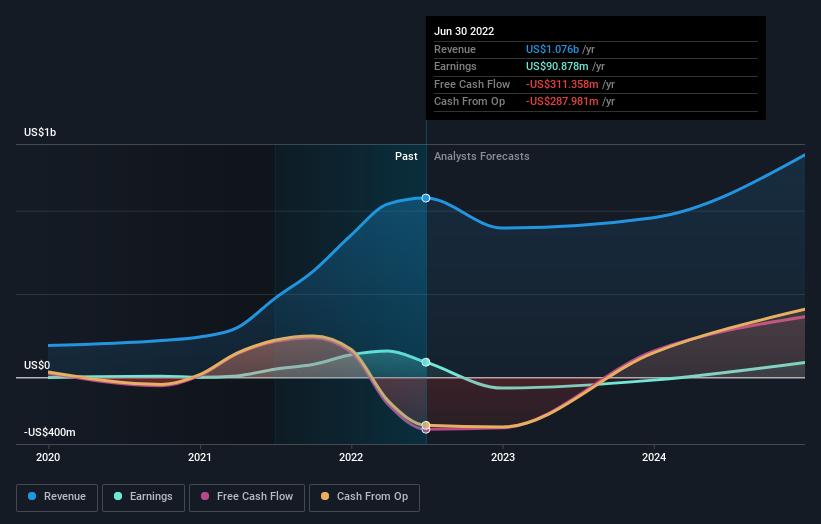This screenshot has height=524, width=821.
Task: Click the pink Free Cash Flow legend dot
Action: [x=205, y=496]
